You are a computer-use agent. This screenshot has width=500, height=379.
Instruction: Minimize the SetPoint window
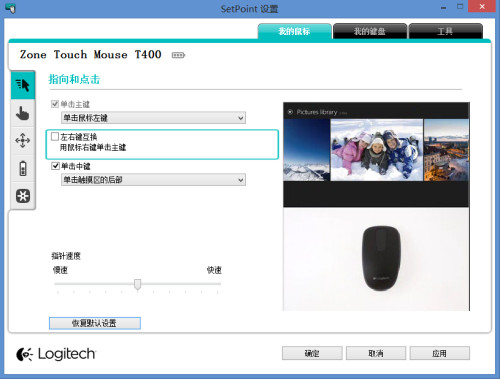coord(443,7)
